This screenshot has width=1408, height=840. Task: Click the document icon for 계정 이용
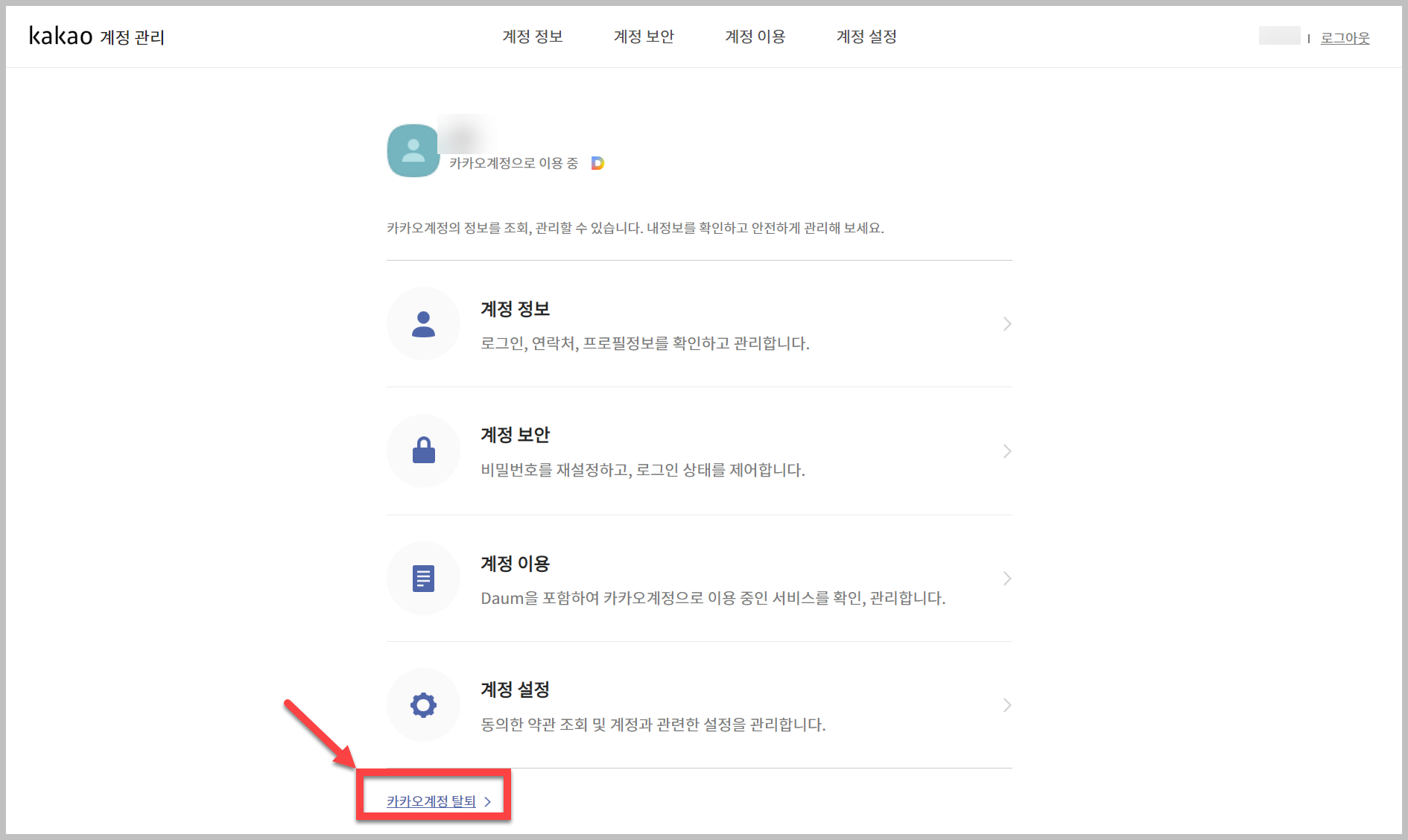pos(423,579)
